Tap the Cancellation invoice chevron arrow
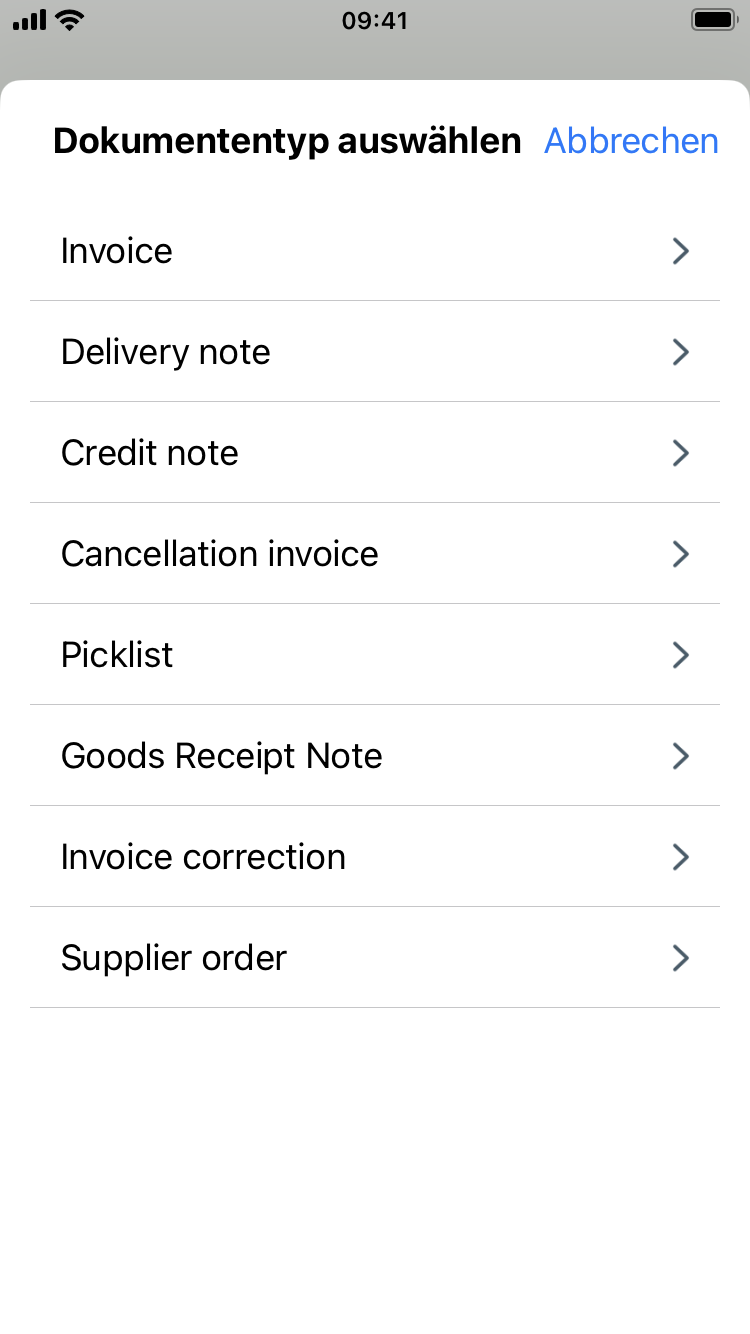 (x=681, y=554)
